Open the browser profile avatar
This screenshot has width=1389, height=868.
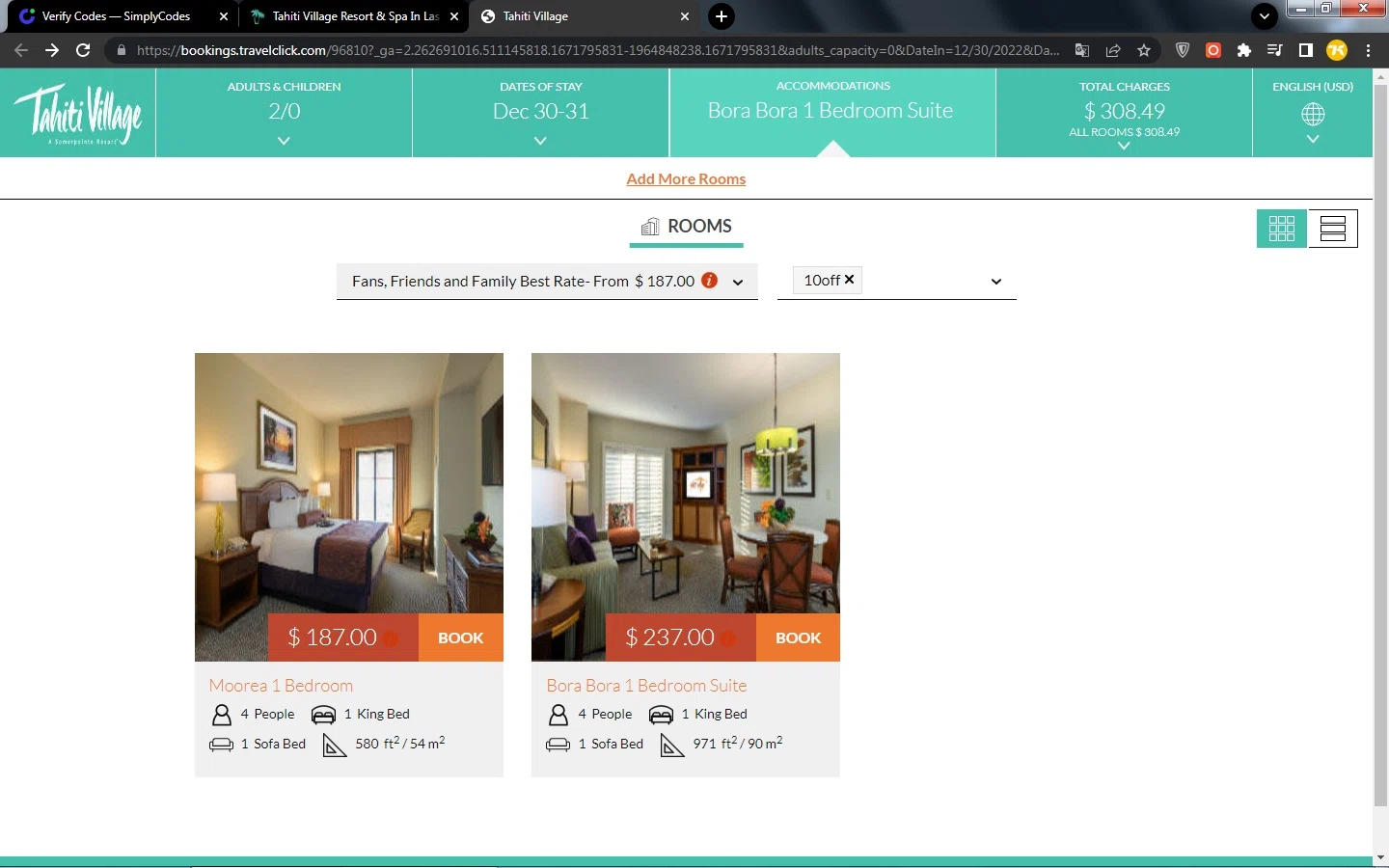1337,50
